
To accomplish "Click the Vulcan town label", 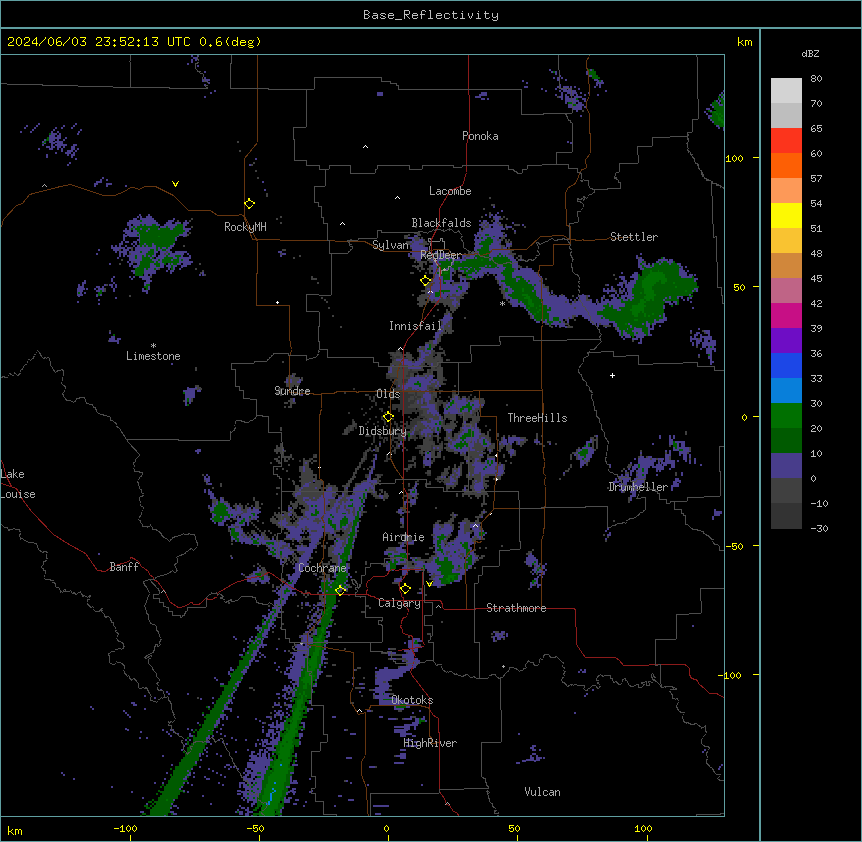I will (x=542, y=792).
